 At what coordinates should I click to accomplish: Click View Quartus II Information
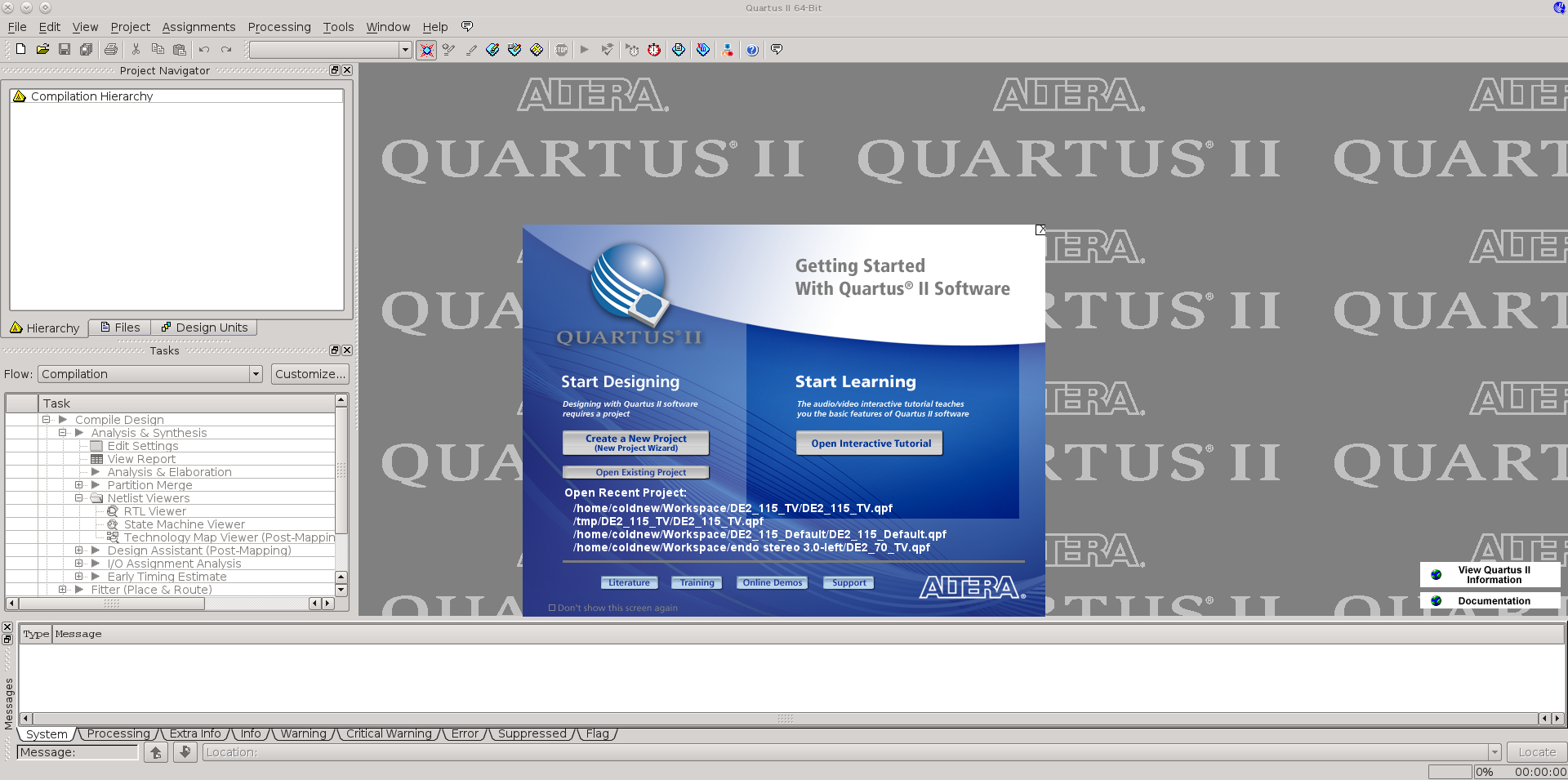coord(1490,575)
